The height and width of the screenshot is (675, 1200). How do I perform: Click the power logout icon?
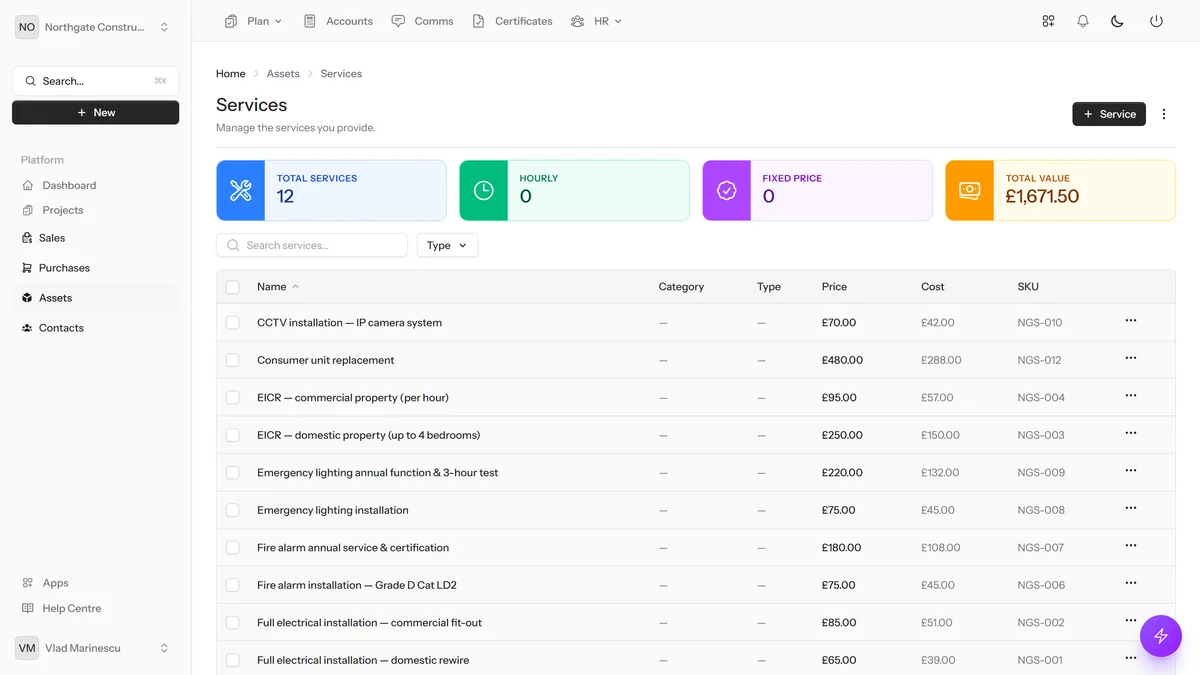pos(1156,21)
